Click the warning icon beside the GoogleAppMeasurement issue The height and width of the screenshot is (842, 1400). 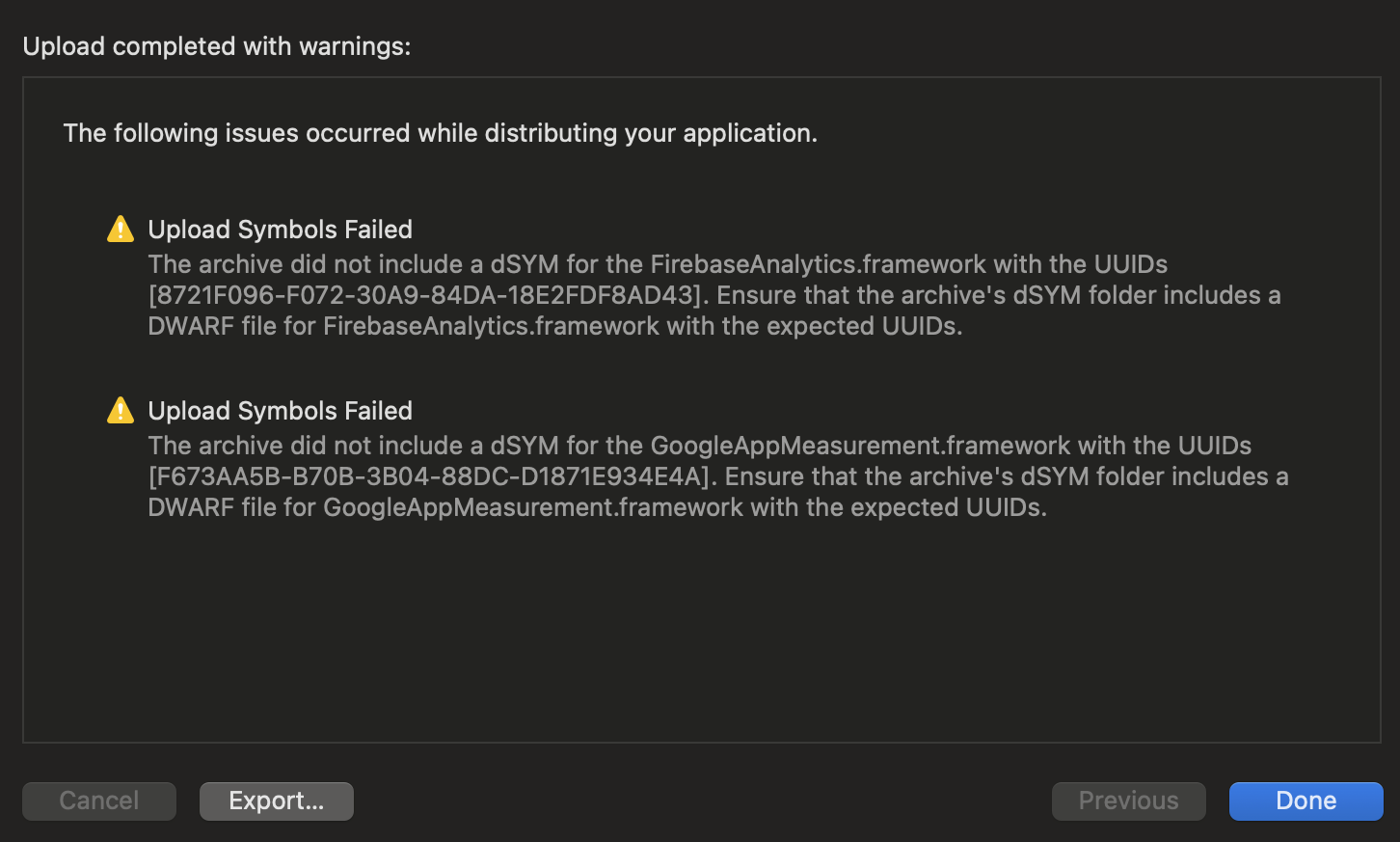pyautogui.click(x=121, y=411)
